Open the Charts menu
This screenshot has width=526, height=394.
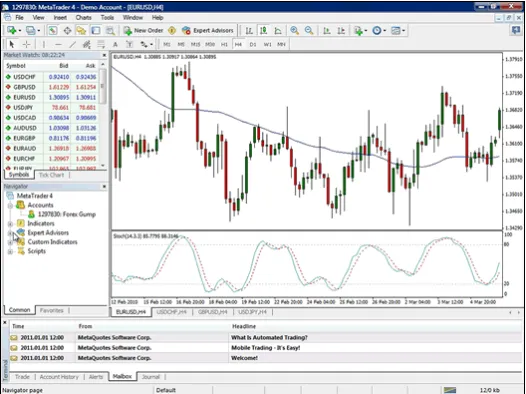[83, 17]
